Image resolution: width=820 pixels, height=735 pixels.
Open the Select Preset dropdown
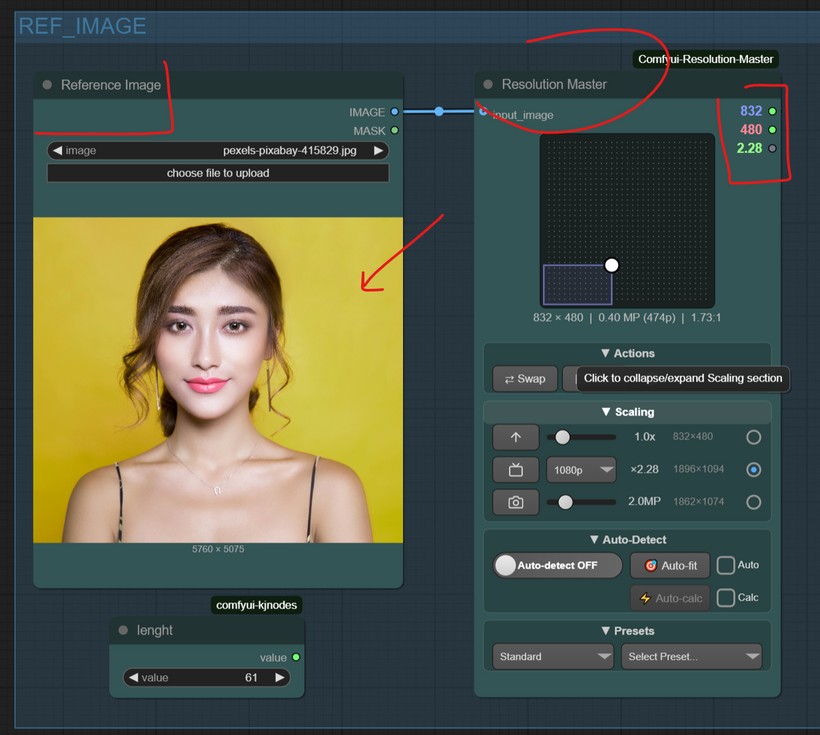(x=691, y=656)
